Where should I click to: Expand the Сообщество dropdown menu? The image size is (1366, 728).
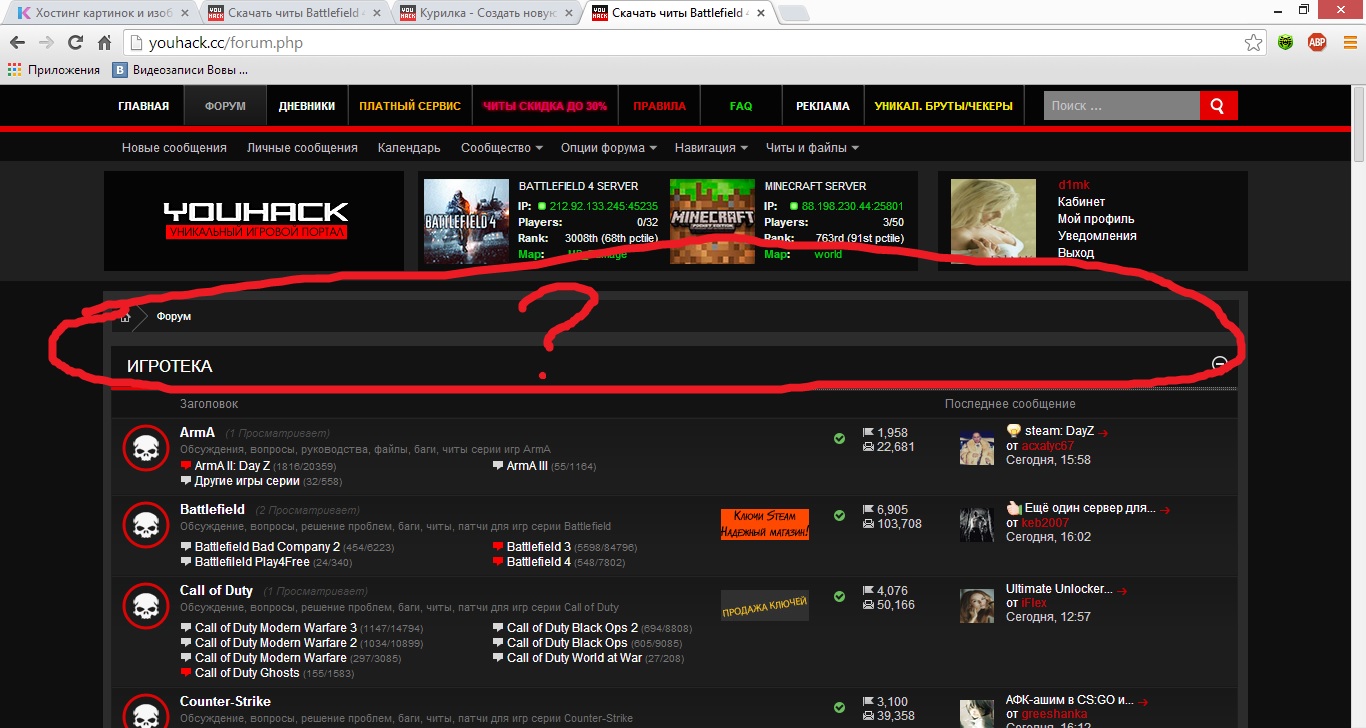[x=501, y=148]
